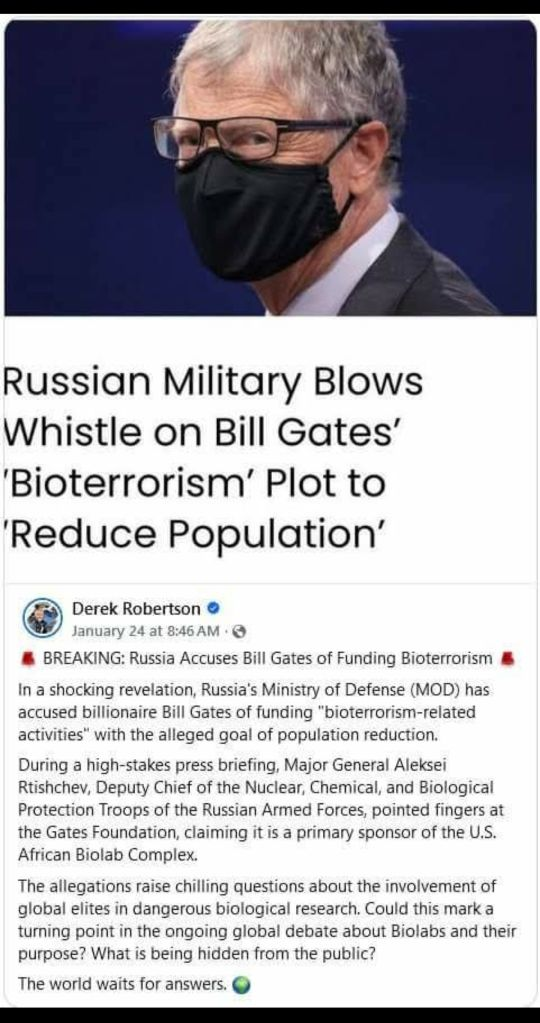This screenshot has height=1023, width=540.
Task: Open the 'Russian Military Blows Whistle' headline
Action: click(213, 458)
